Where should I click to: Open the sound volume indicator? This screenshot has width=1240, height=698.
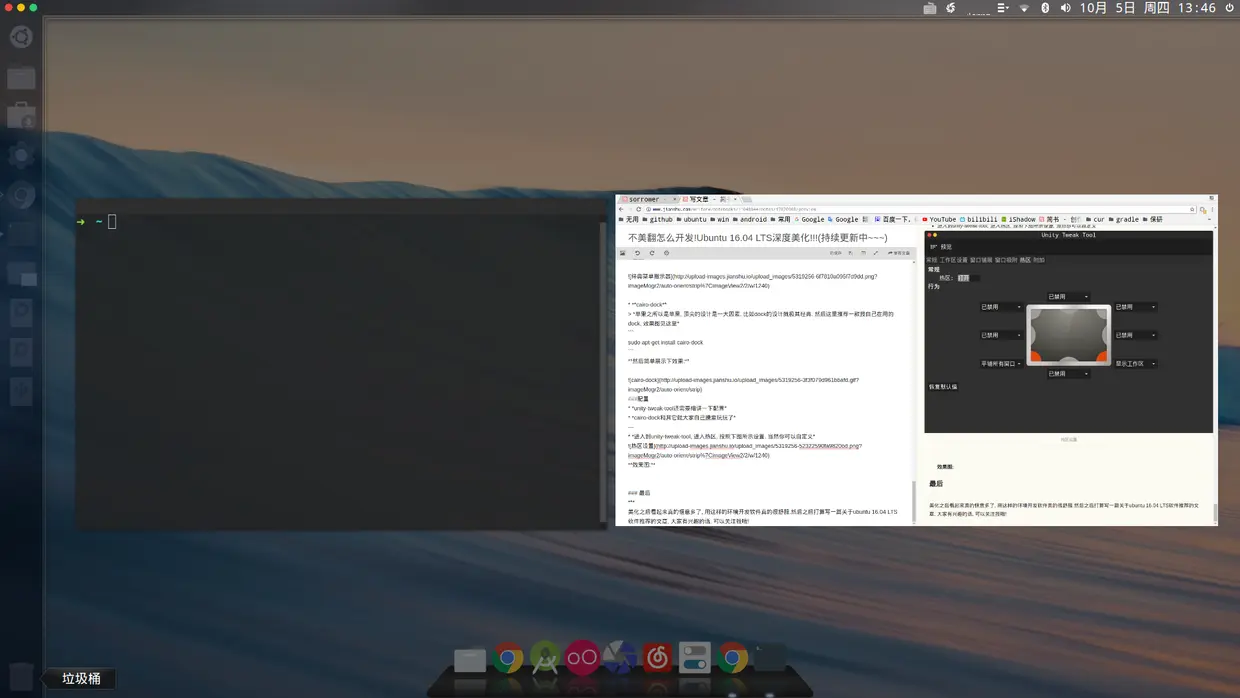(1065, 8)
